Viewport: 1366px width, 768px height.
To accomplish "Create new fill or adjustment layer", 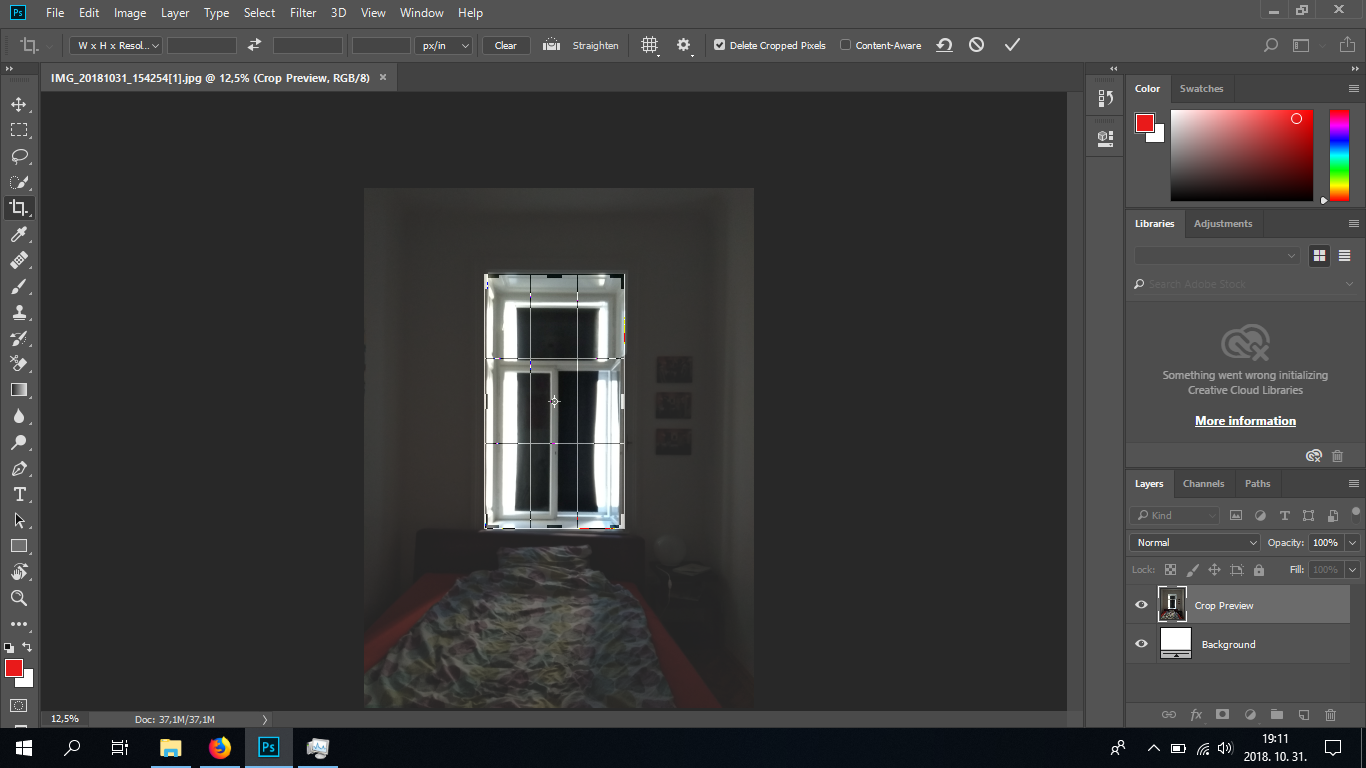I will coord(1249,715).
